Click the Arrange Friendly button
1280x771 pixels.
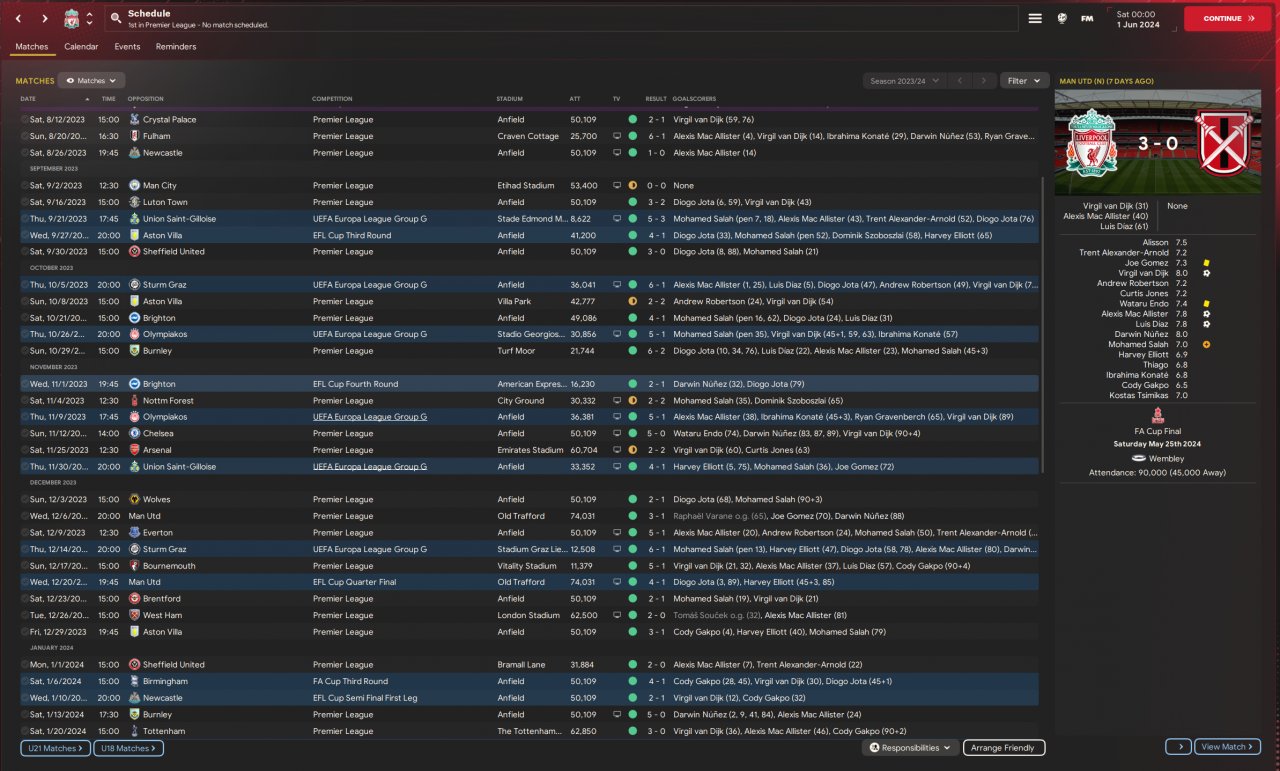pyautogui.click(x=1004, y=748)
